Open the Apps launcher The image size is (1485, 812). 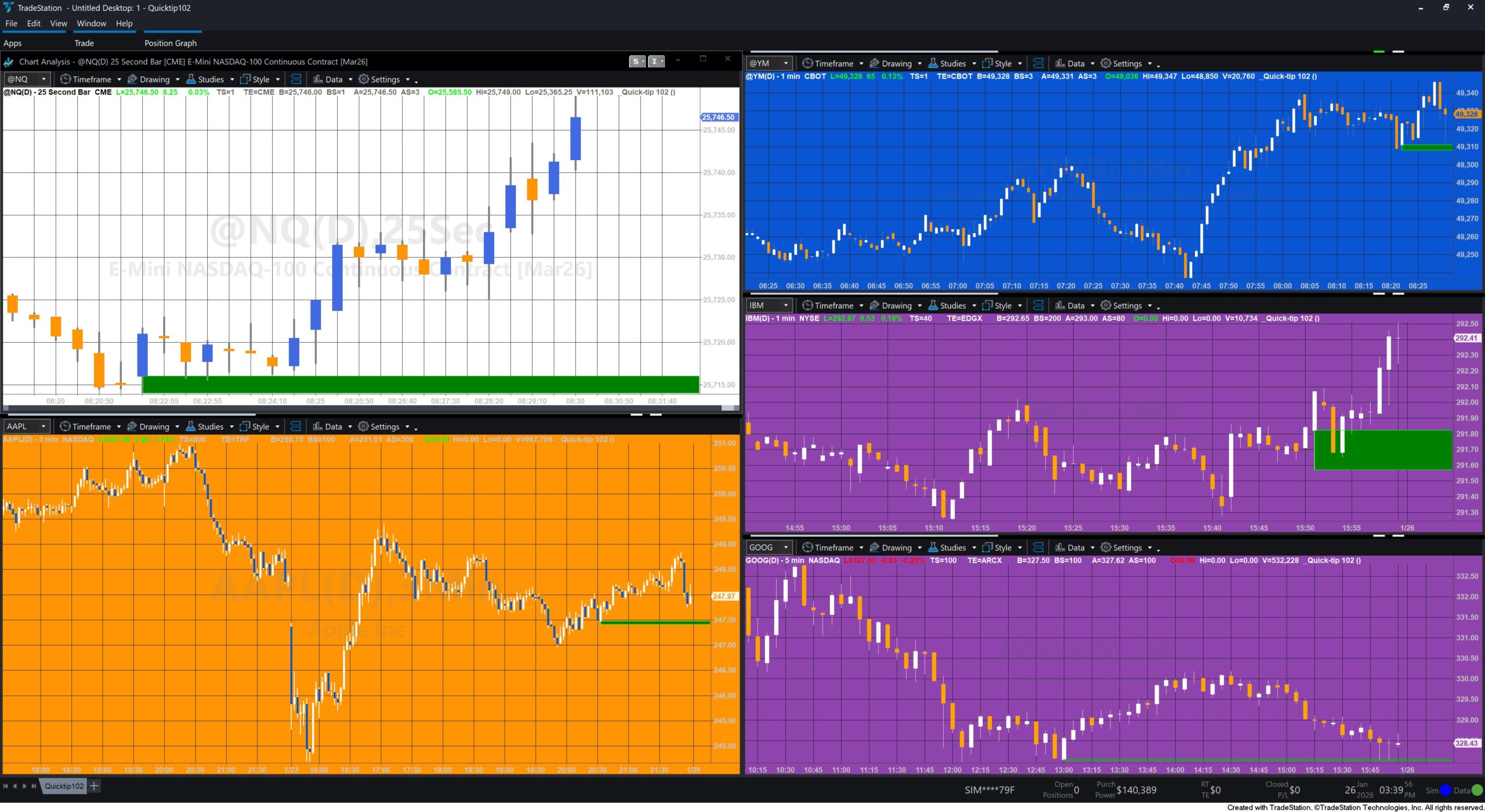coord(13,43)
